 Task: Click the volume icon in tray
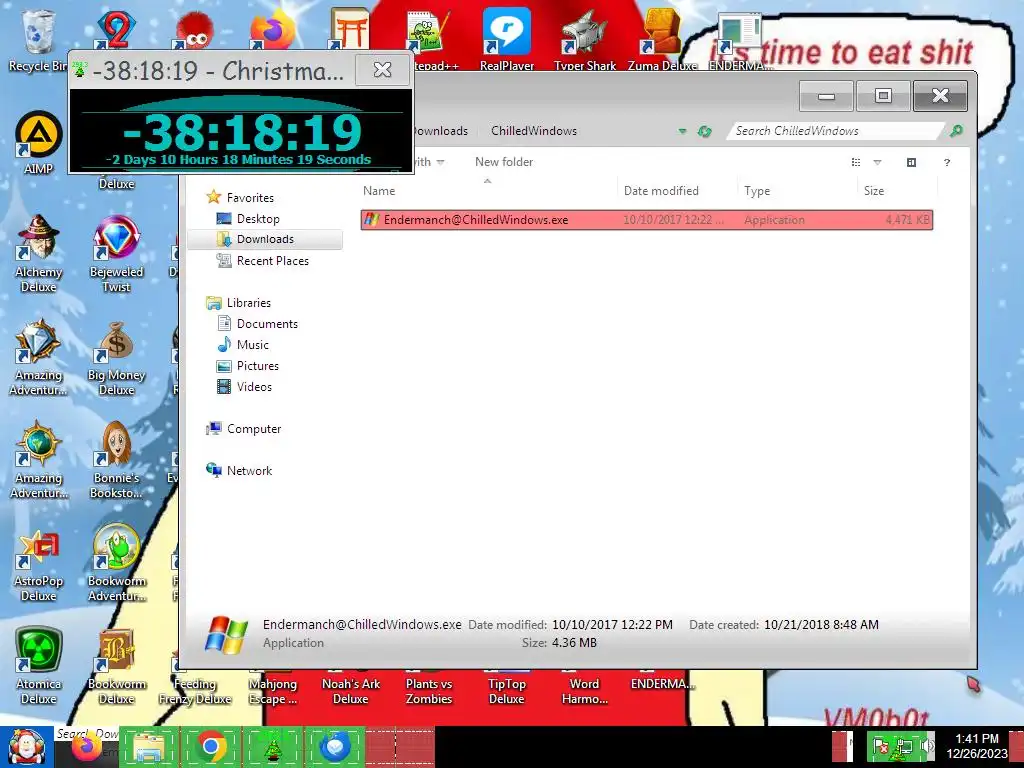pos(927,746)
